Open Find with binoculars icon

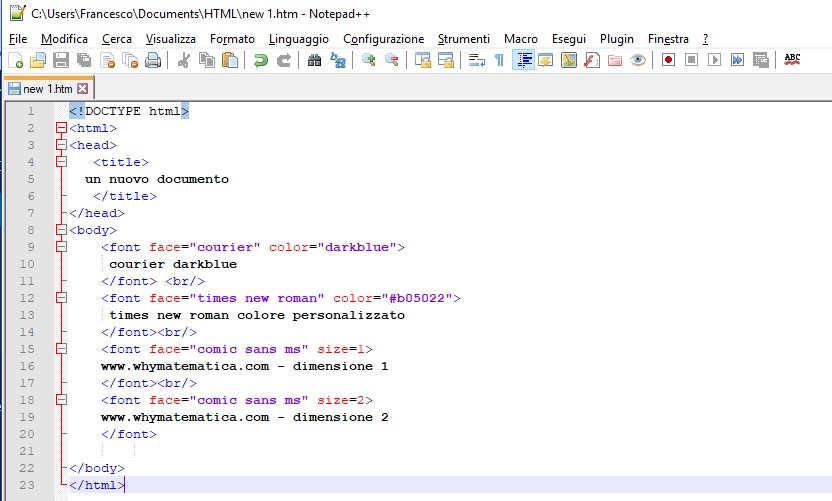click(315, 60)
